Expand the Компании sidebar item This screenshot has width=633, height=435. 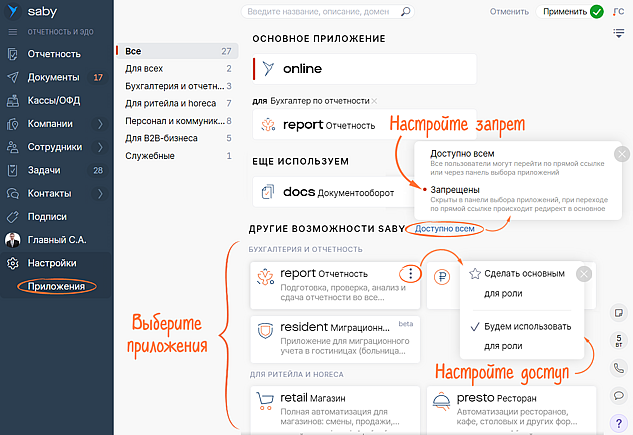(x=100, y=123)
